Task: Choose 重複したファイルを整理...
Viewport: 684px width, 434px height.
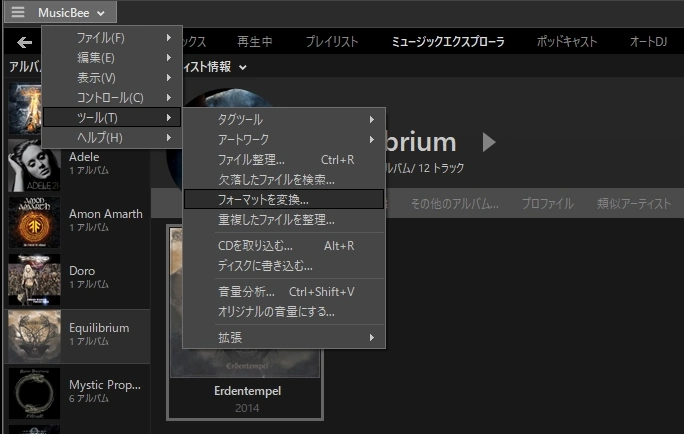Action: [x=284, y=219]
